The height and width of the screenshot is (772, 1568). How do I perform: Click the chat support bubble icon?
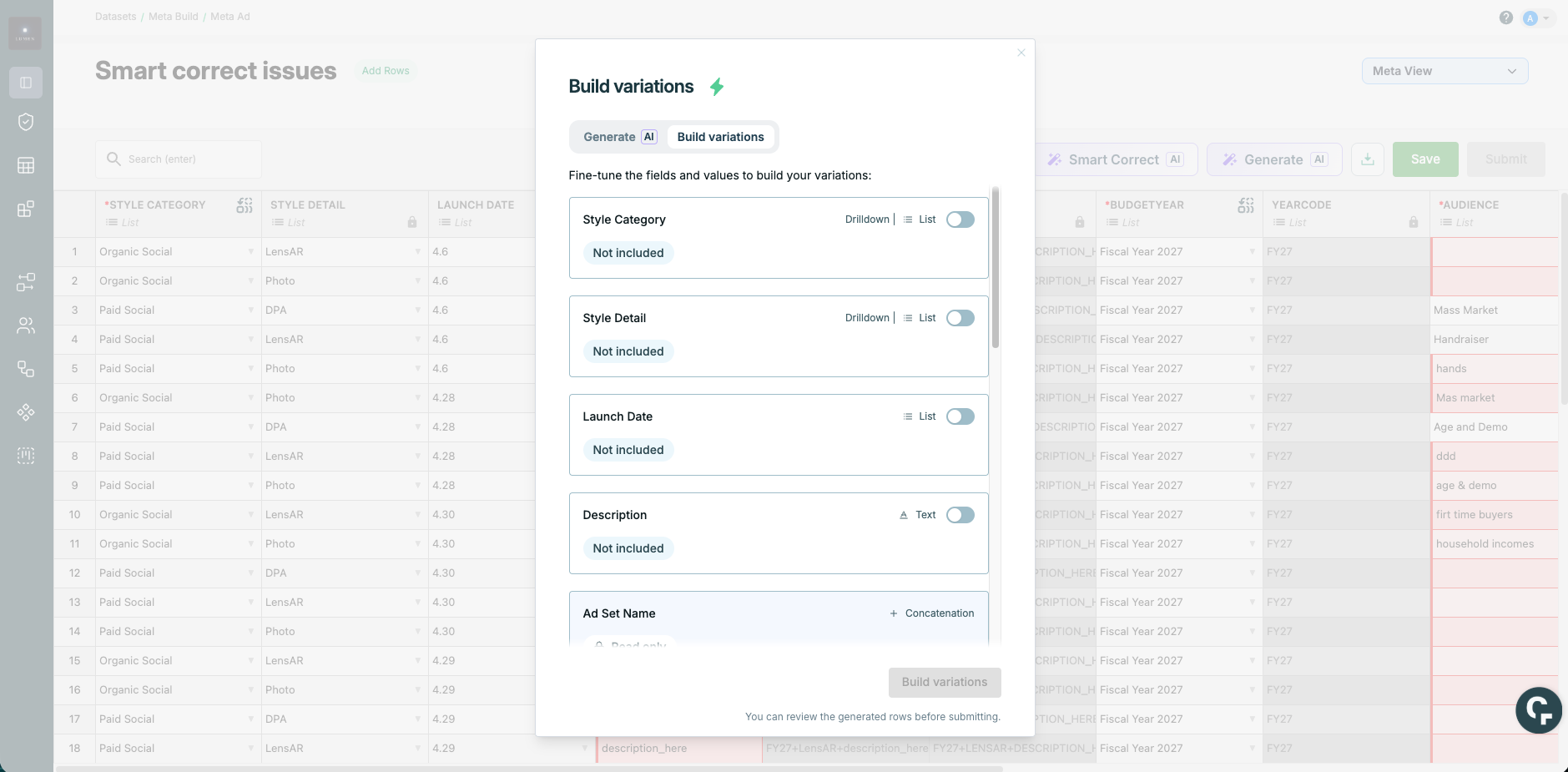coord(1538,710)
